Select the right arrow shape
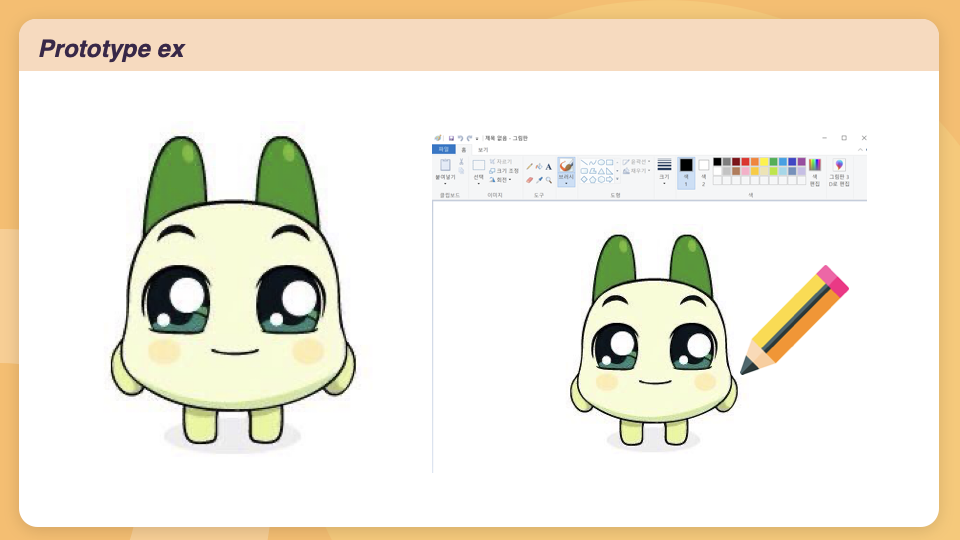The width and height of the screenshot is (960, 540). (x=609, y=179)
